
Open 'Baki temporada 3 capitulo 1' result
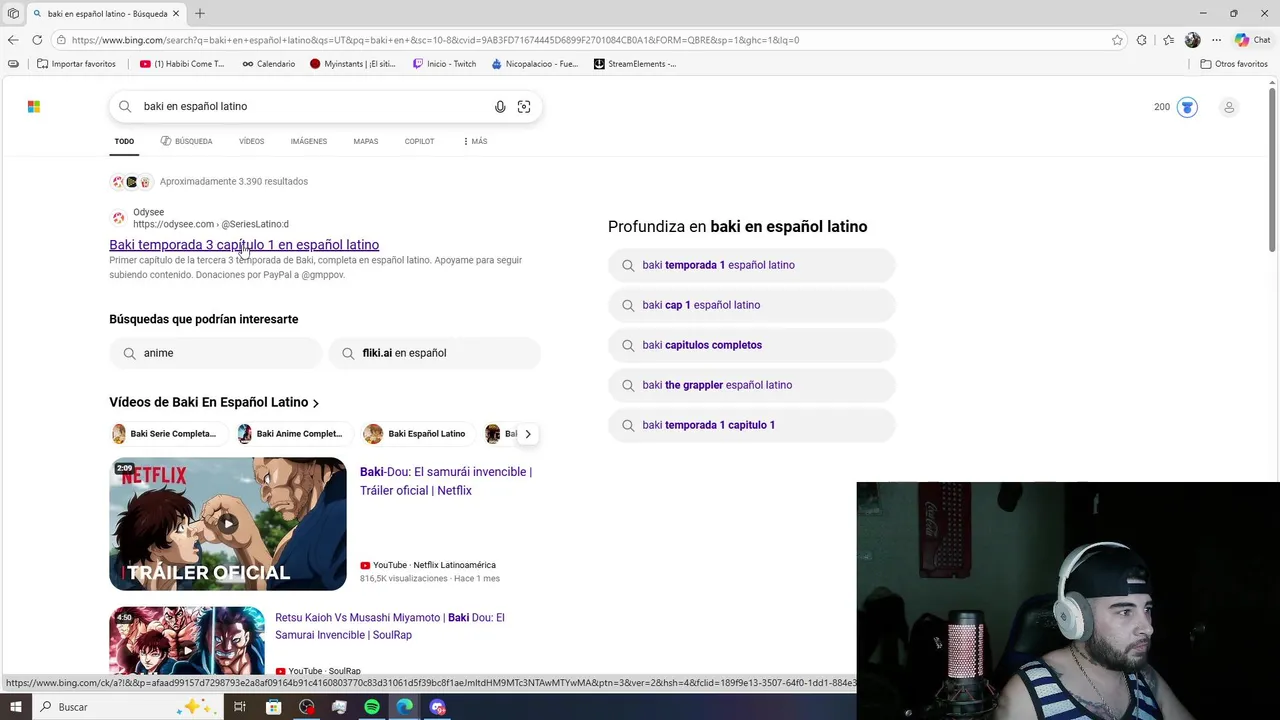point(244,244)
